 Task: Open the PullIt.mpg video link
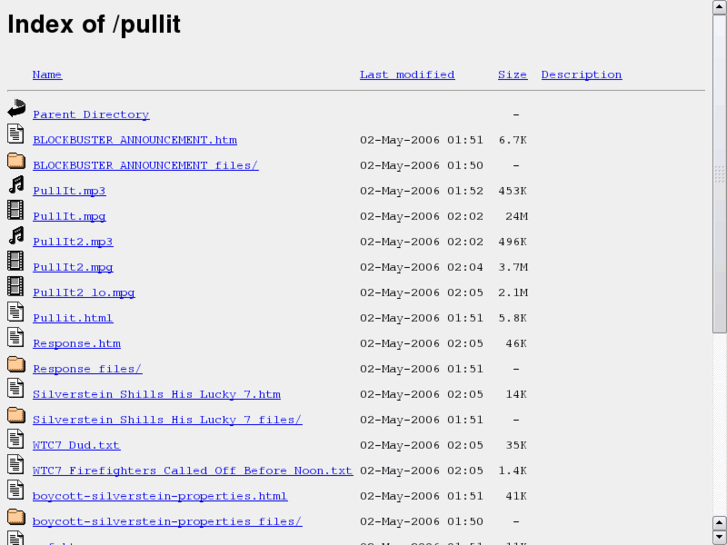69,217
